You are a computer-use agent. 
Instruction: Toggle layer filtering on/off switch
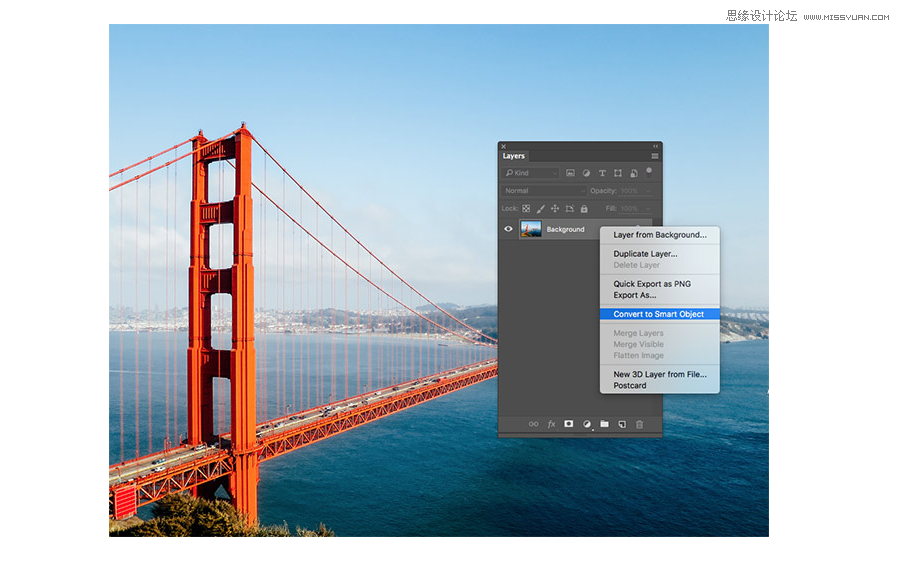(x=649, y=172)
